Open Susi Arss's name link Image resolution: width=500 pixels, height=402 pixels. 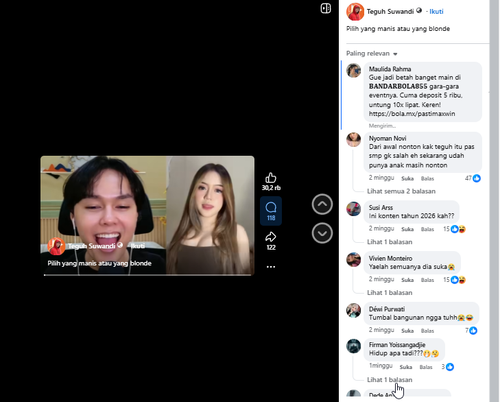[381, 207]
